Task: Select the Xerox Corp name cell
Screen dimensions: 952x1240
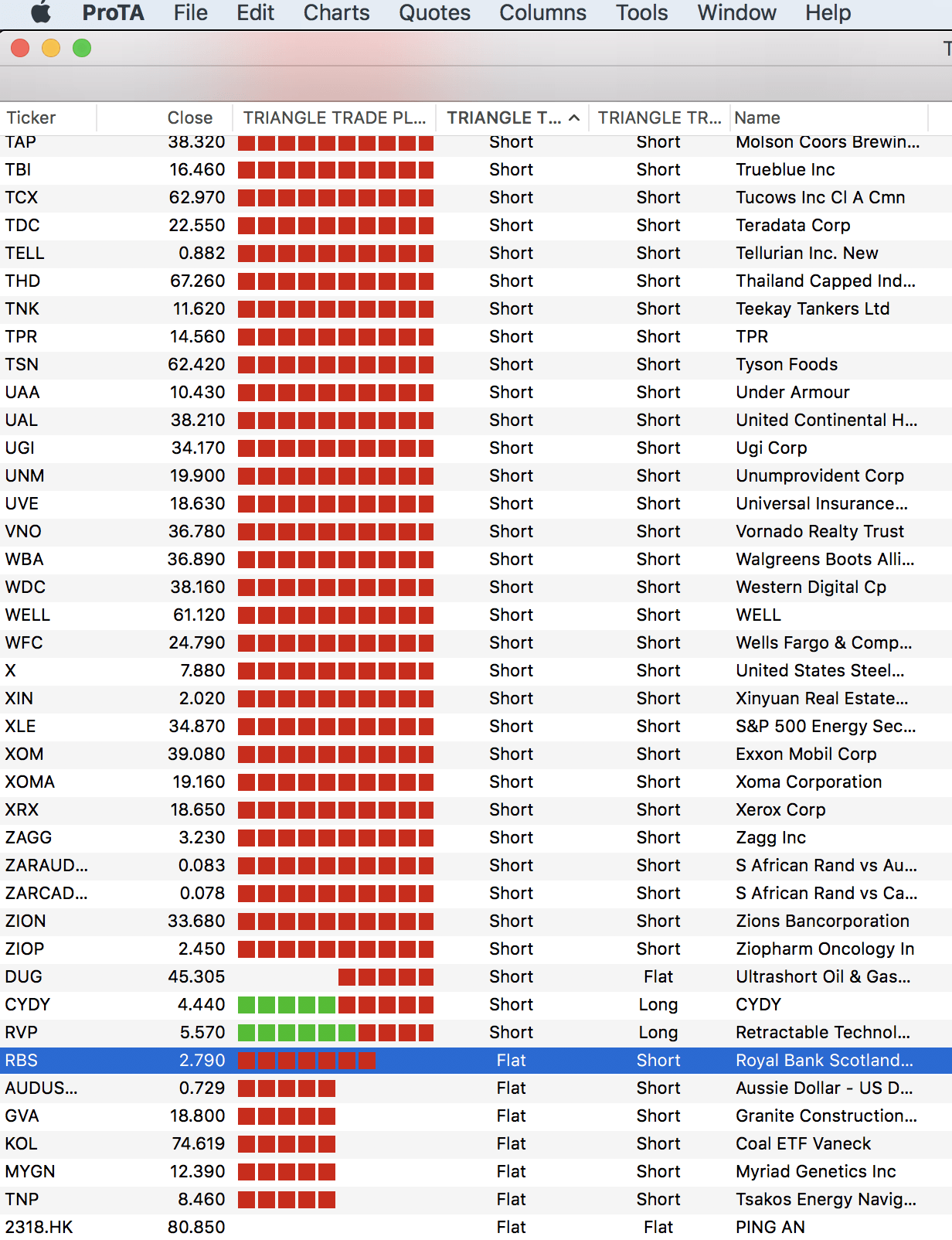Action: pyautogui.click(x=780, y=810)
